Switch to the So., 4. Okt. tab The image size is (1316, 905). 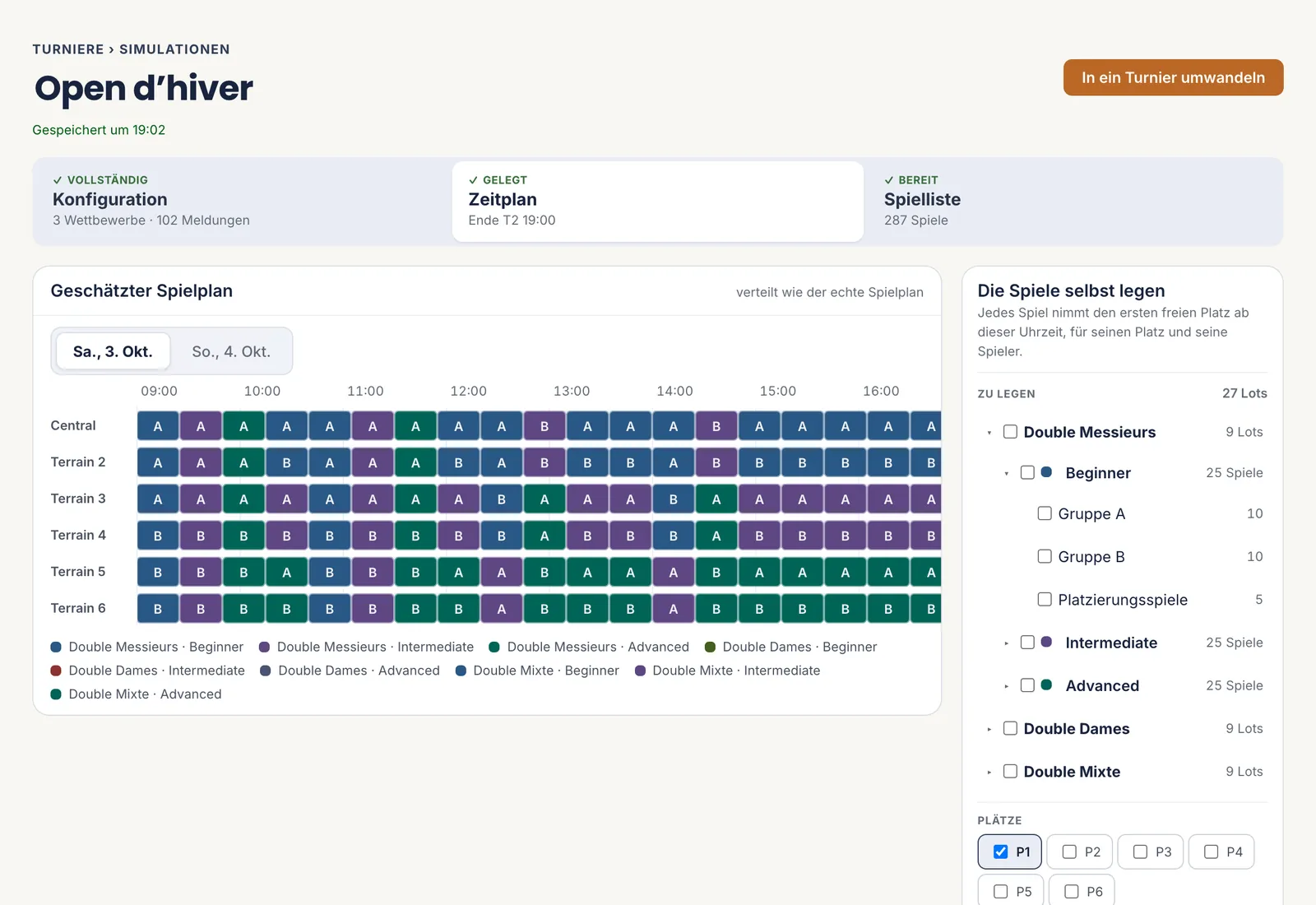231,351
